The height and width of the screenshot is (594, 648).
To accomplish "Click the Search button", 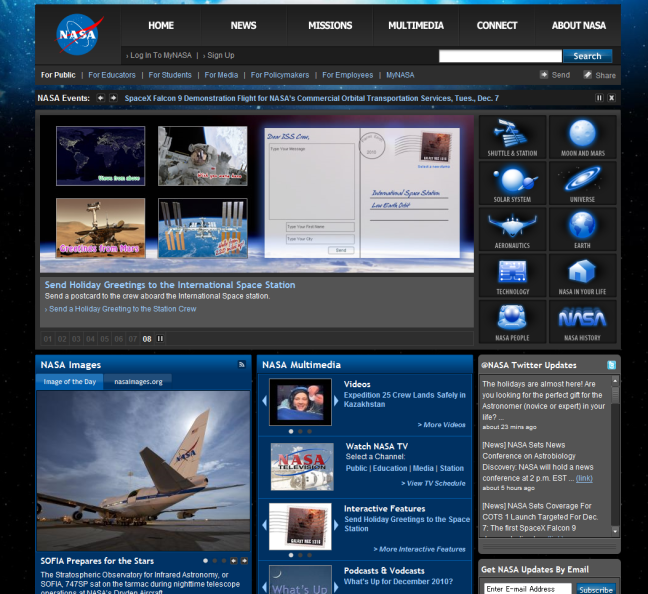I will [x=587, y=56].
